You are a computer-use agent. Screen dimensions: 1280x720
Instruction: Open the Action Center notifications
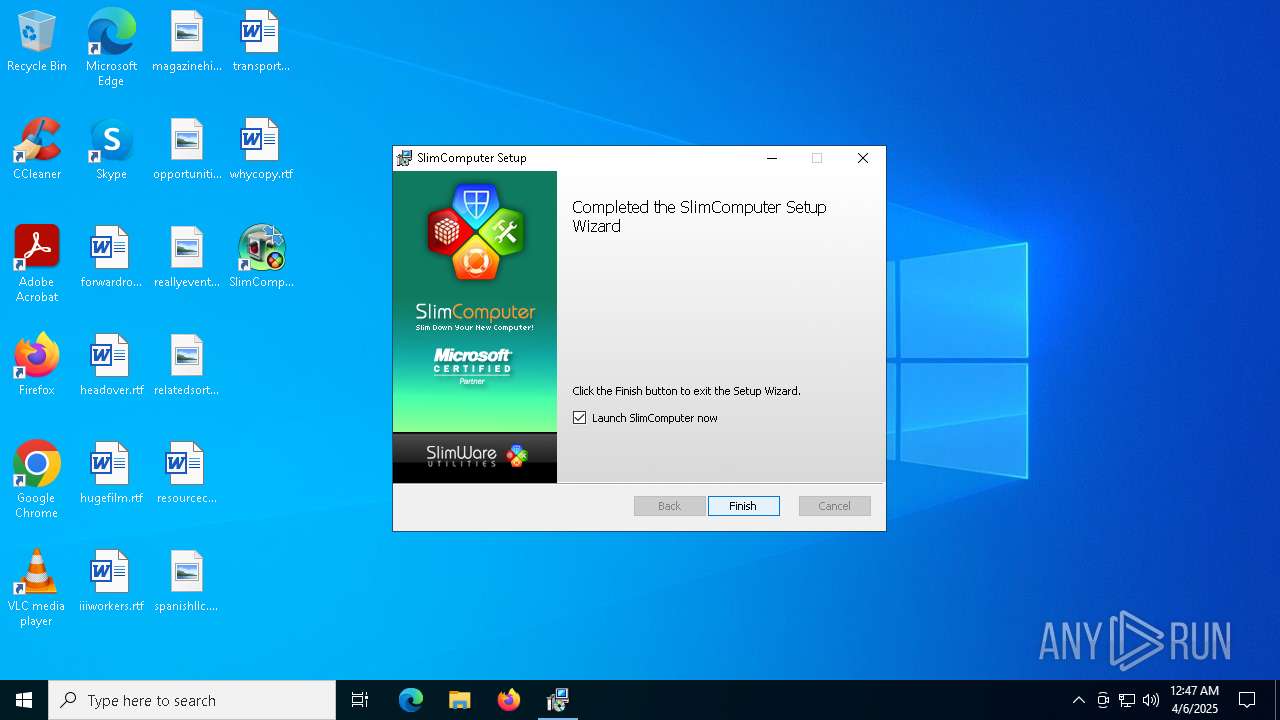[x=1247, y=700]
